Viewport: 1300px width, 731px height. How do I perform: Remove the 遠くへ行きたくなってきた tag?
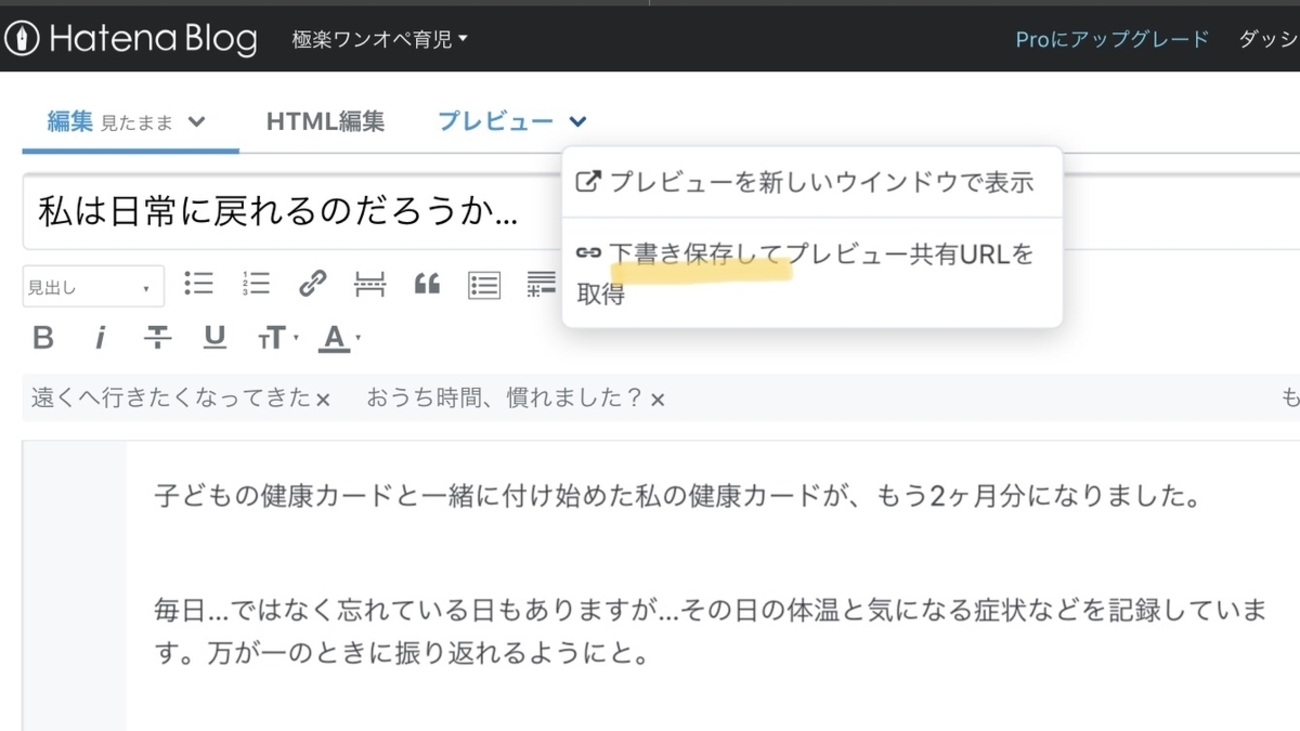click(x=323, y=400)
